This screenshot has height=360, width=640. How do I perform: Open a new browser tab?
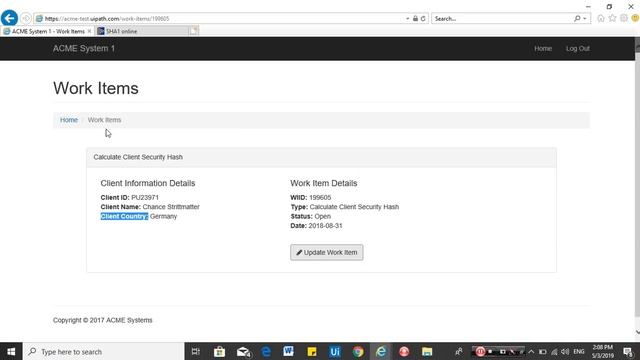pyautogui.click(x=193, y=31)
